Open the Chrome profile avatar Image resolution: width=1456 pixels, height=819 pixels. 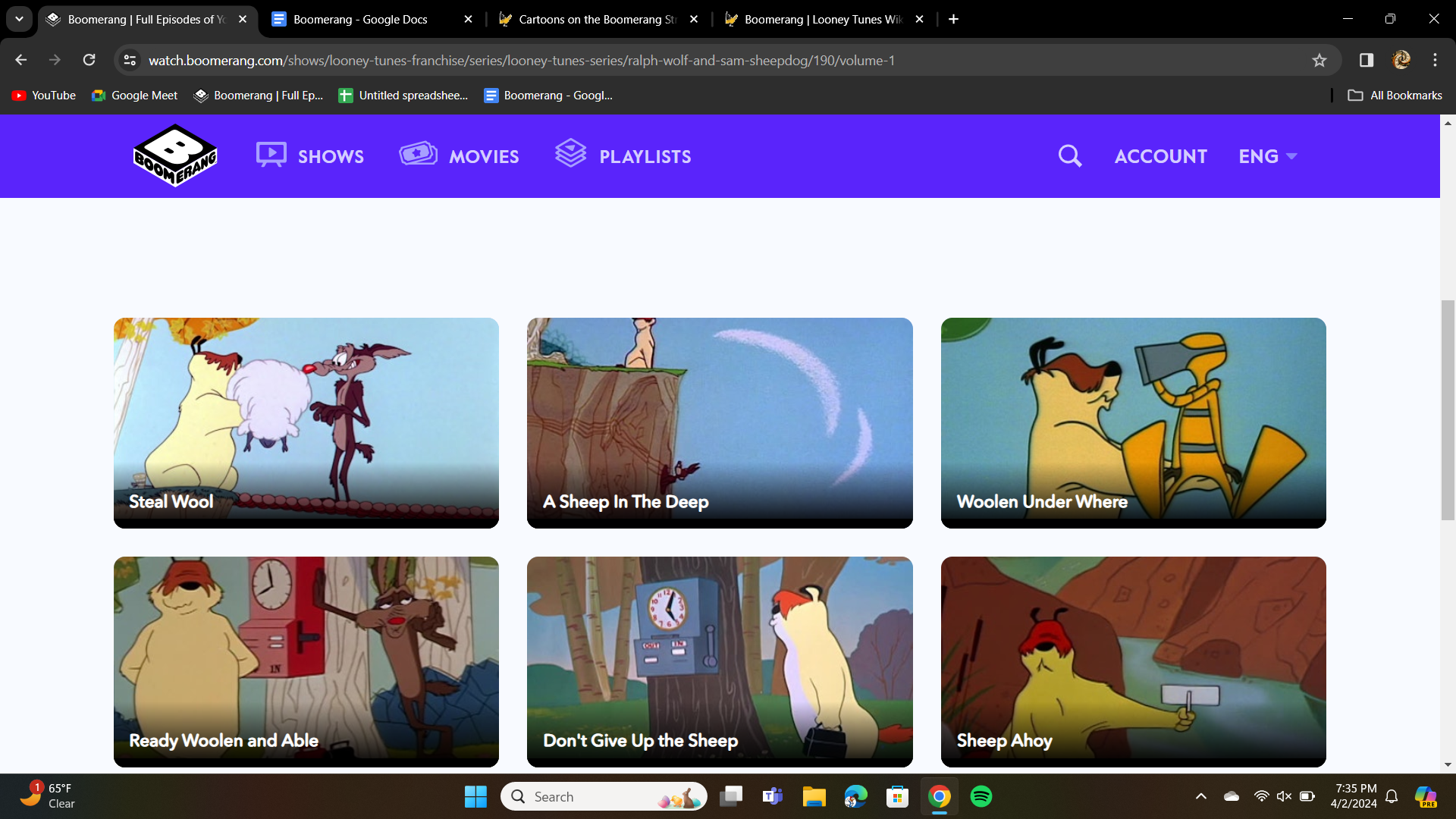click(x=1401, y=60)
